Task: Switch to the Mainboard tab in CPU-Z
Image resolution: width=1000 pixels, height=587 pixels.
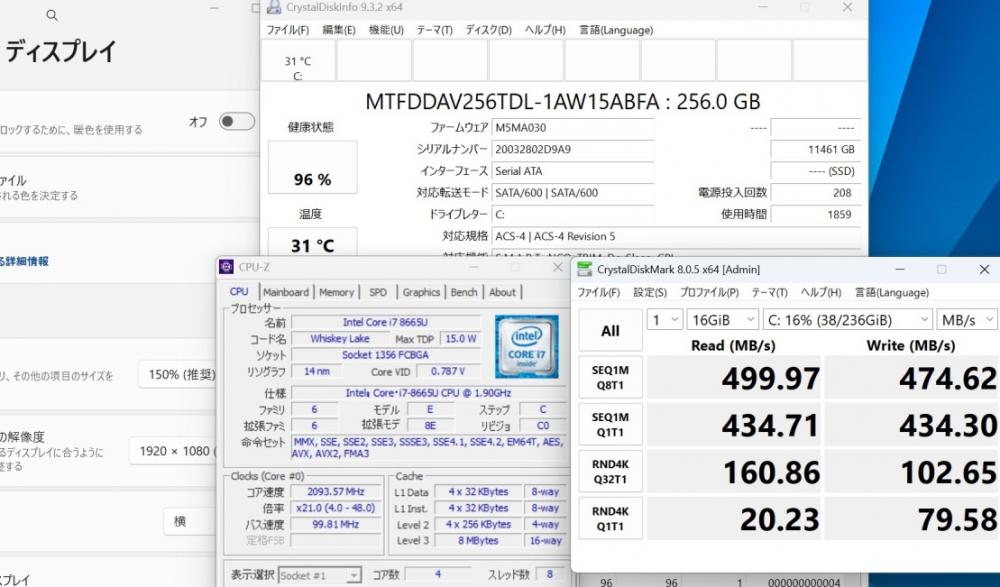Action: [x=286, y=292]
